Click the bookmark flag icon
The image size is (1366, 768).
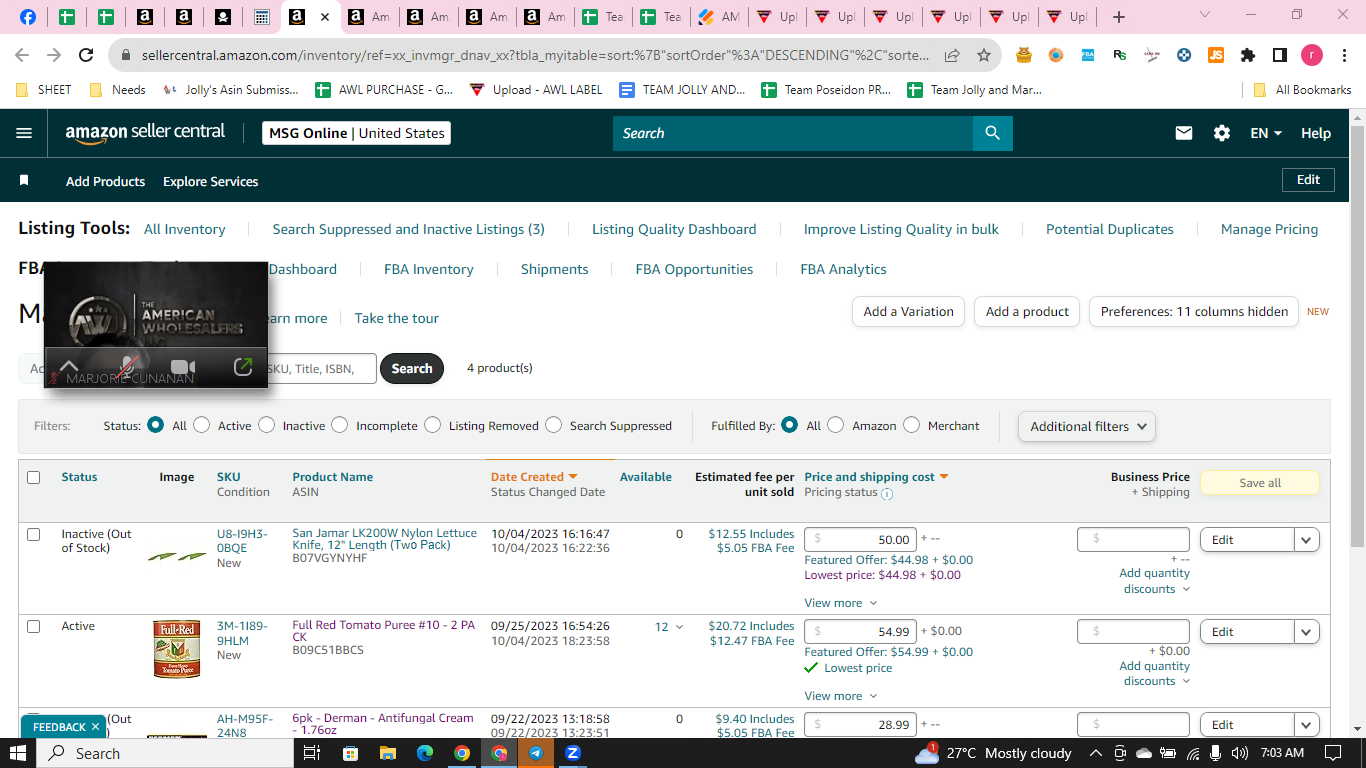24,181
